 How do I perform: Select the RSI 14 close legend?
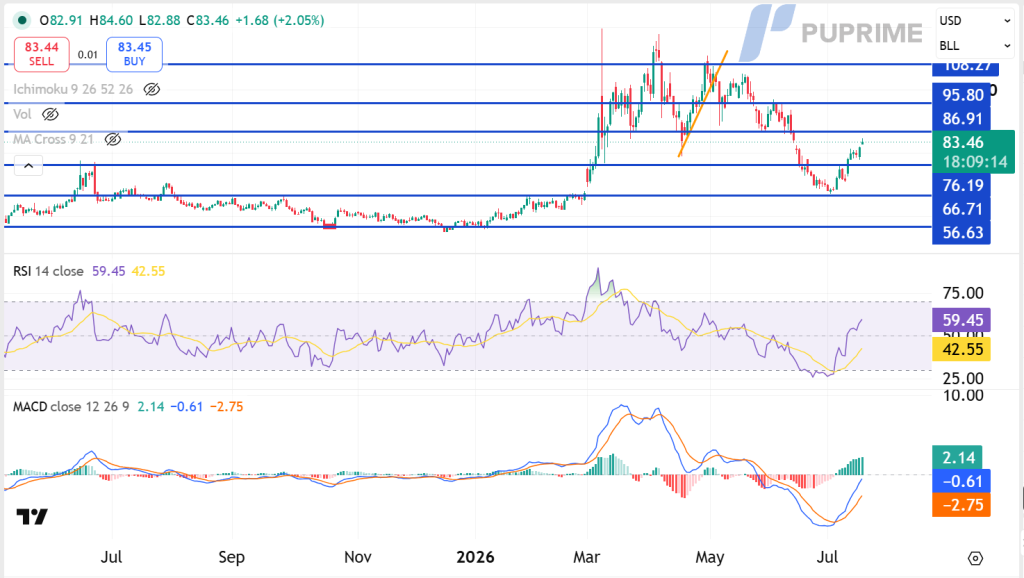[x=48, y=271]
